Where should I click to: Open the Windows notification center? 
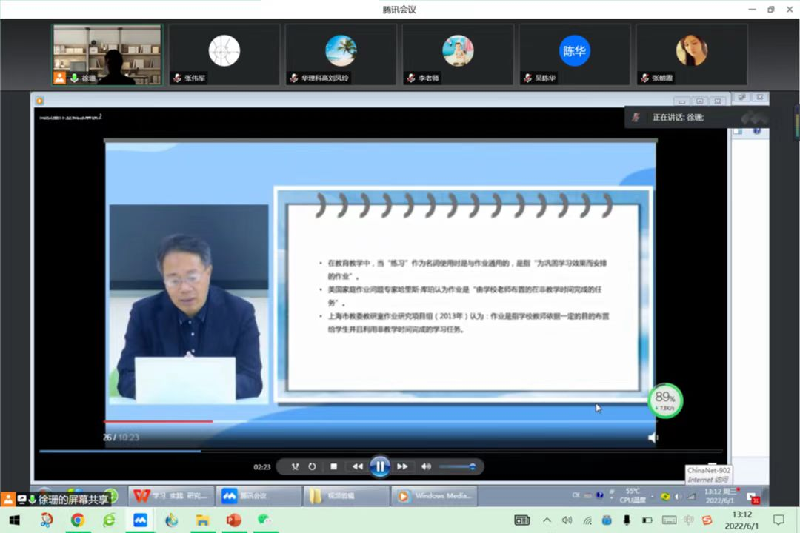779,520
